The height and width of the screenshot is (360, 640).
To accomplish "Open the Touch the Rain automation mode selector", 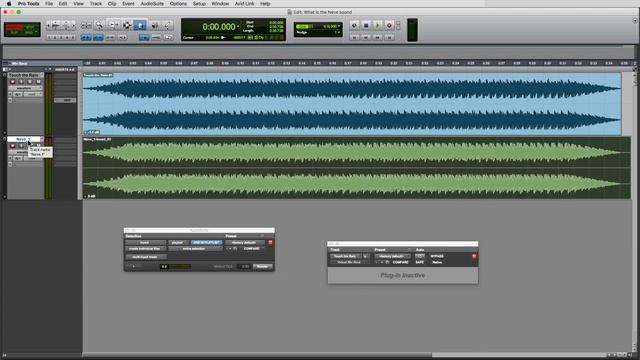I will pos(33,94).
